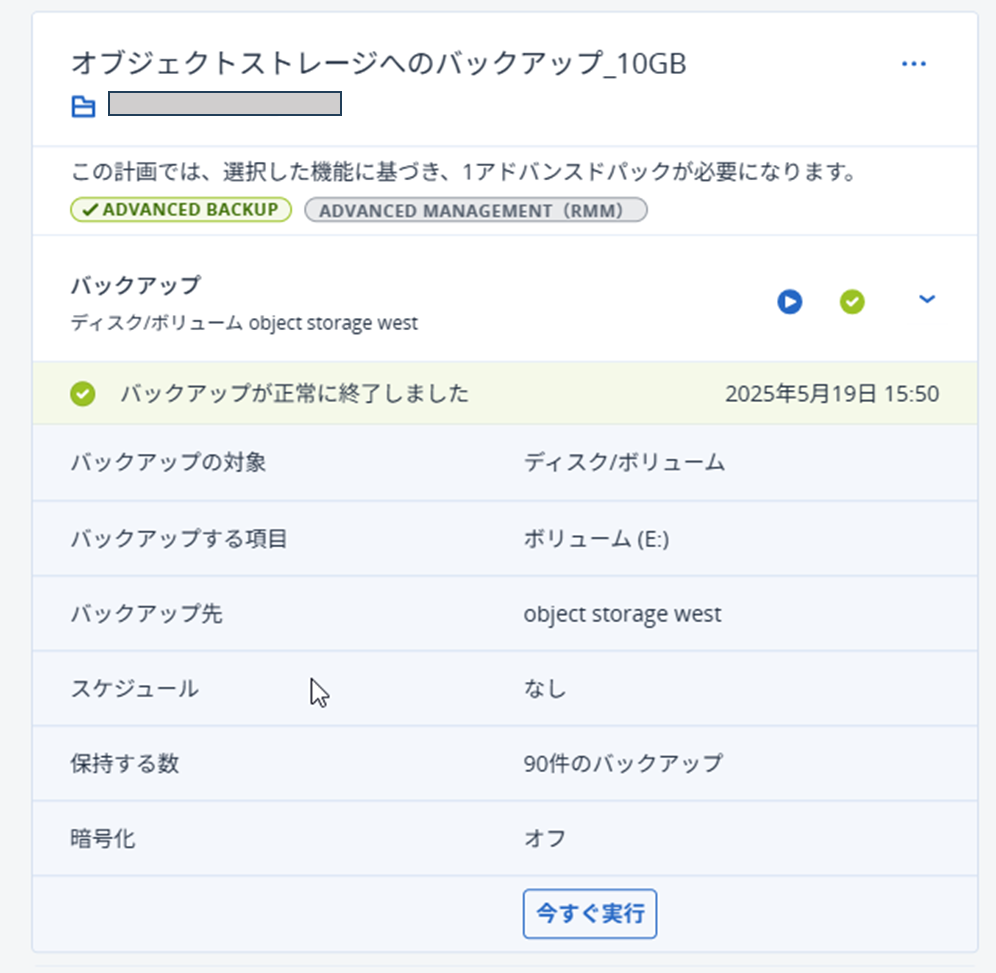The image size is (996, 973).
Task: Edit the schedule setting showing なし
Action: 545,689
